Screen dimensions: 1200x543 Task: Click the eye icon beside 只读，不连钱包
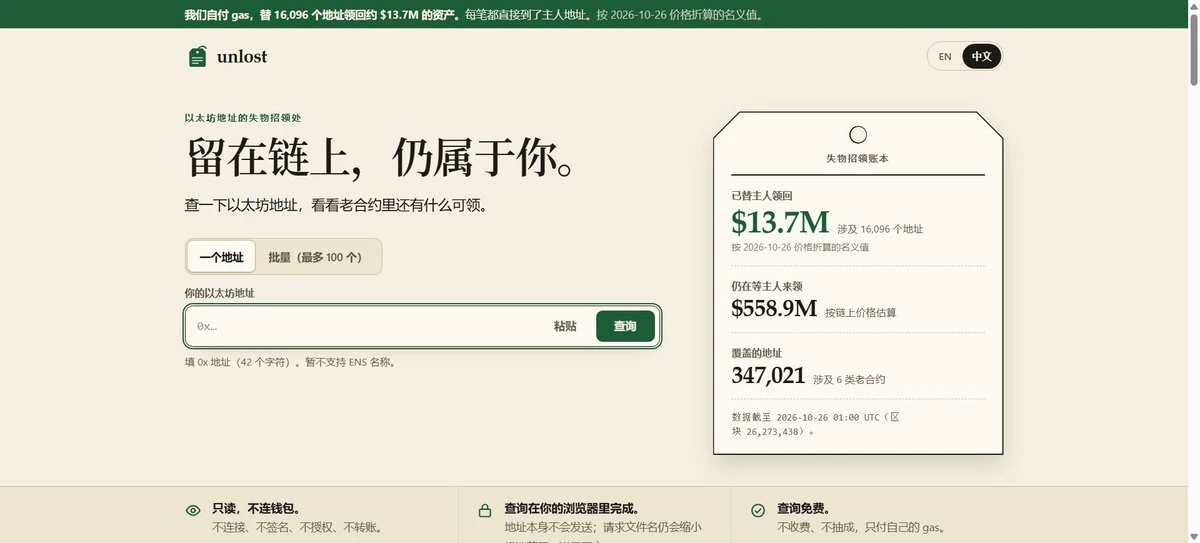coord(193,511)
